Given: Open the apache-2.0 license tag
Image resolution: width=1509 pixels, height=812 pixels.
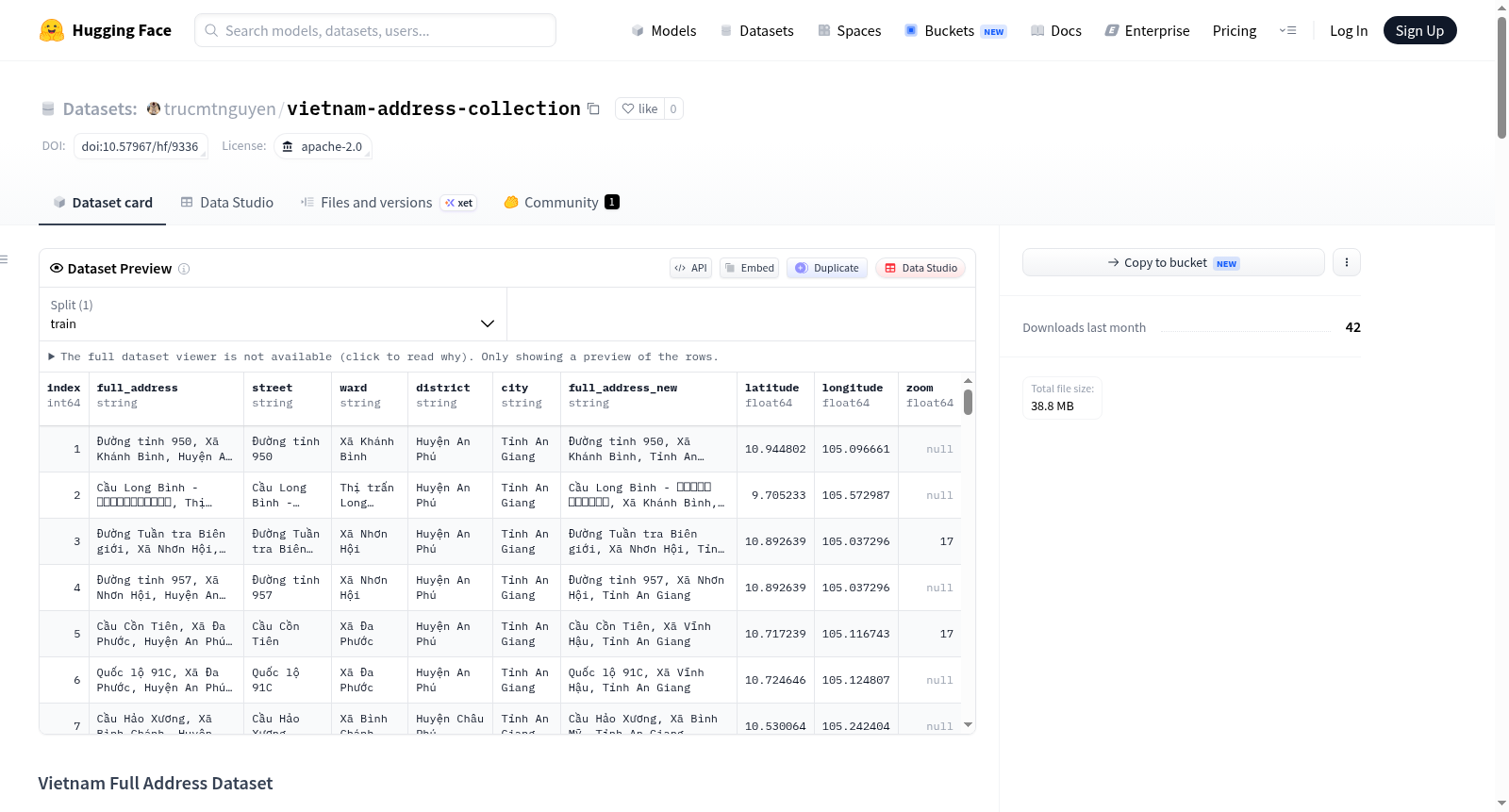Looking at the screenshot, I should tap(323, 146).
